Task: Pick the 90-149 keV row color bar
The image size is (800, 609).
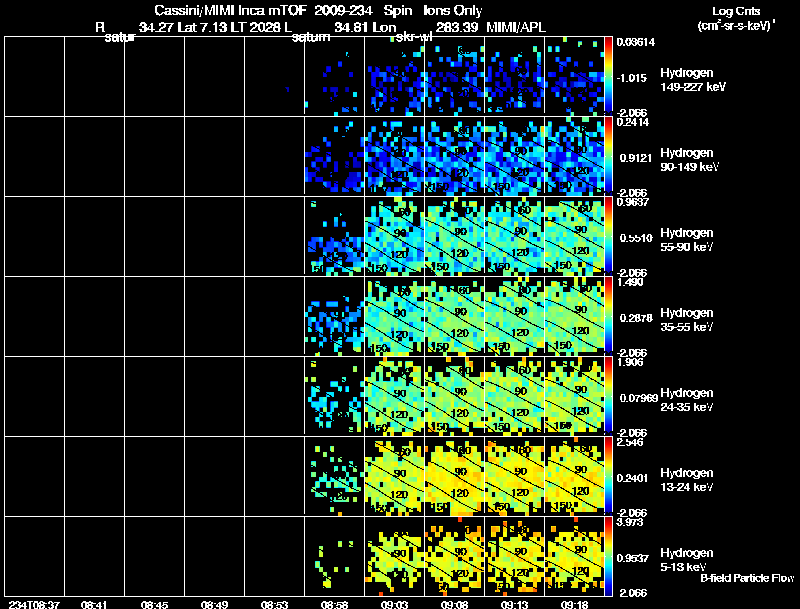Action: pyautogui.click(x=608, y=156)
